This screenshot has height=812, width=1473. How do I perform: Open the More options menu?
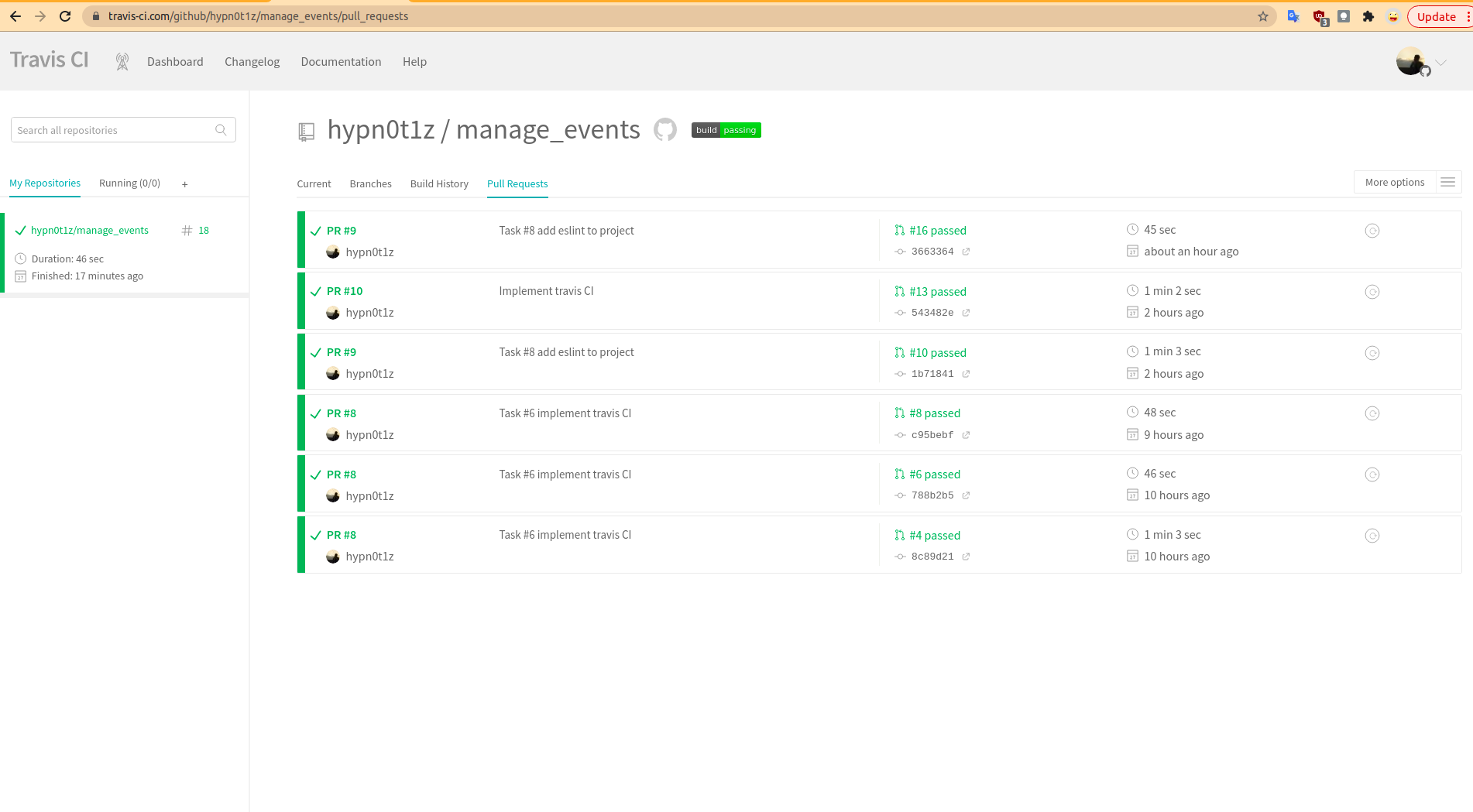(x=1394, y=182)
